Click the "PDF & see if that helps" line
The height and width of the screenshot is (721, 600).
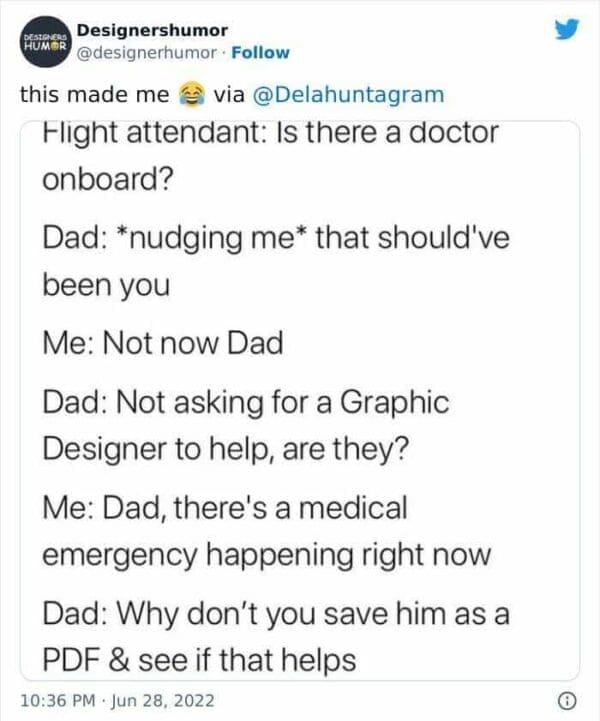pos(199,660)
